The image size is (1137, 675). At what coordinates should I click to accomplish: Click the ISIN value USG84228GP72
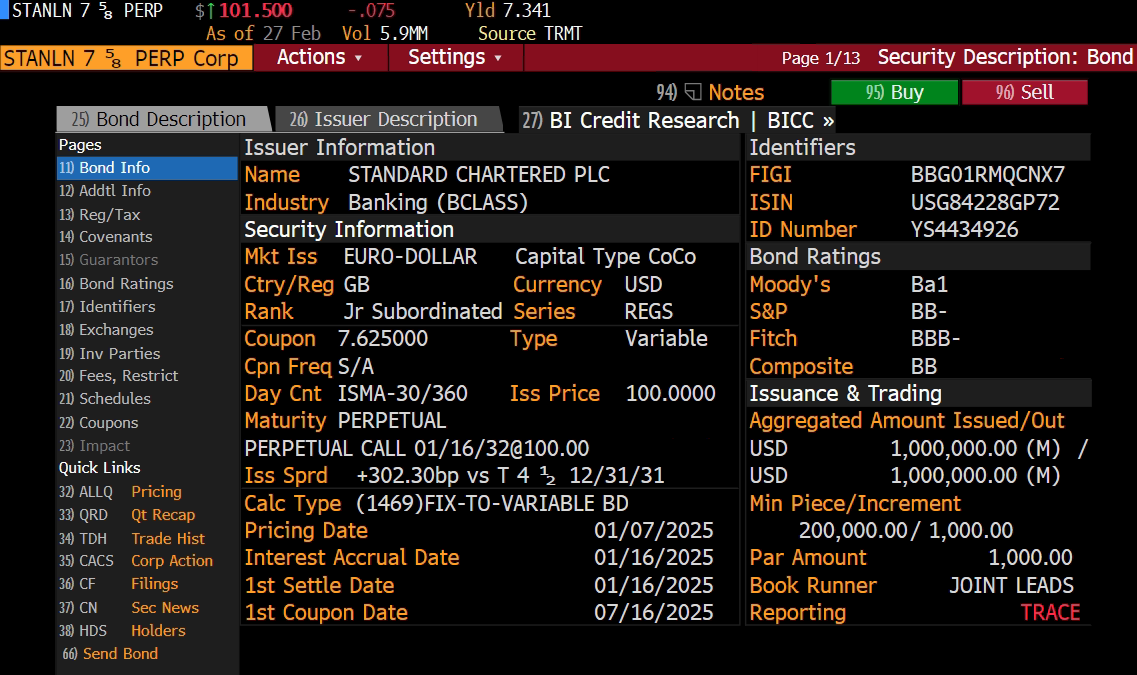(985, 202)
